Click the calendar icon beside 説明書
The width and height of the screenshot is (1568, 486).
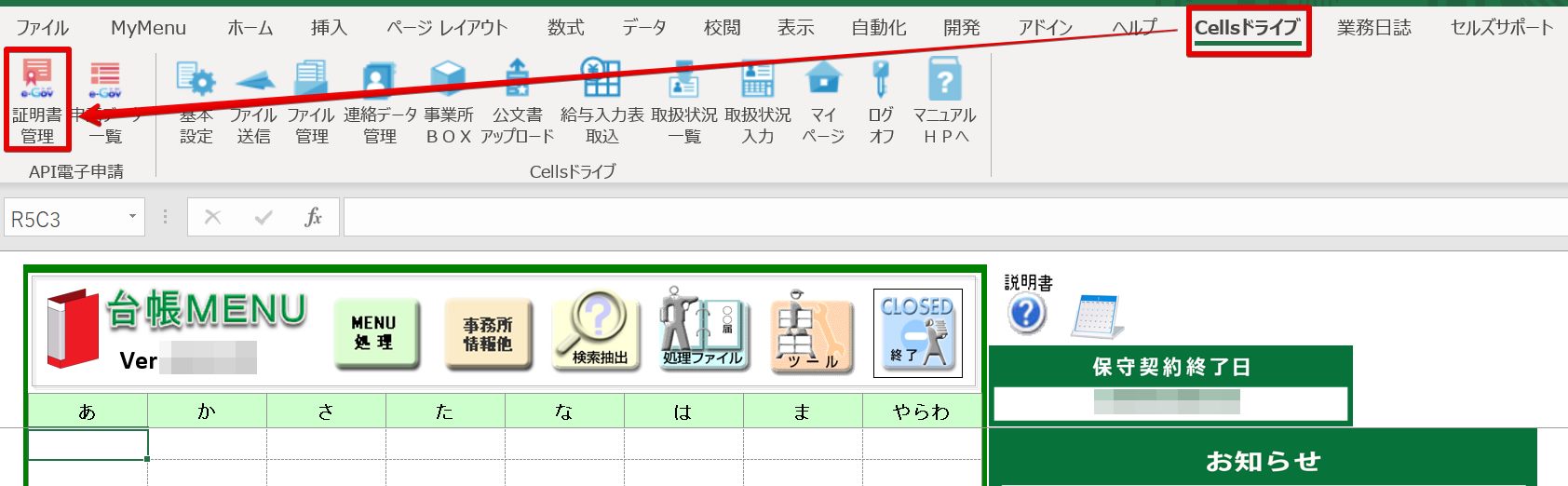(1098, 316)
